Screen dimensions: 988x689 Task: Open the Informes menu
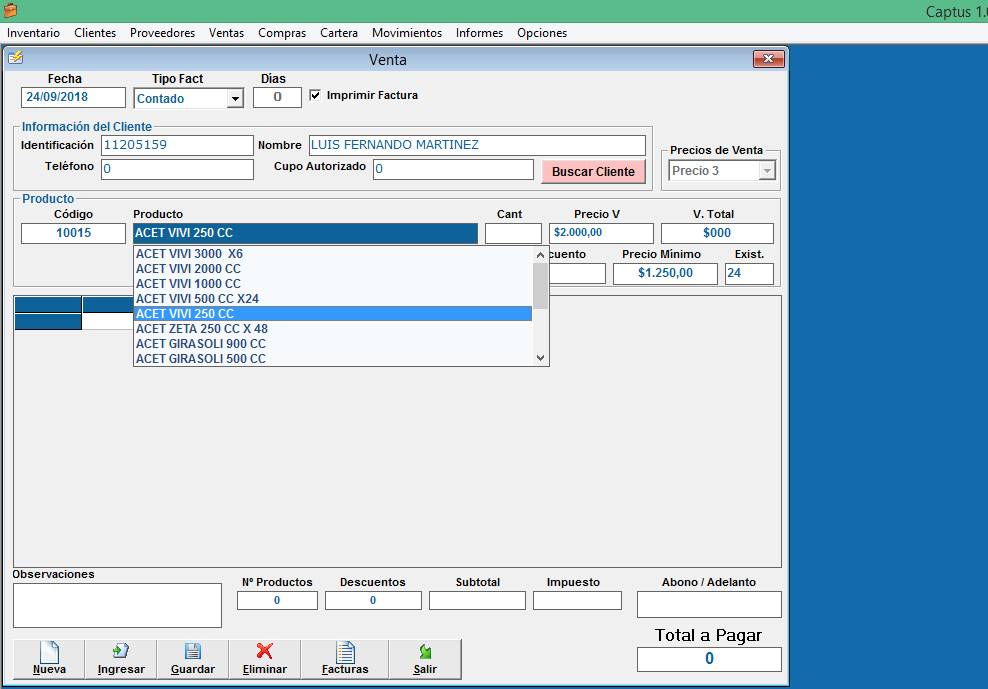[x=479, y=33]
